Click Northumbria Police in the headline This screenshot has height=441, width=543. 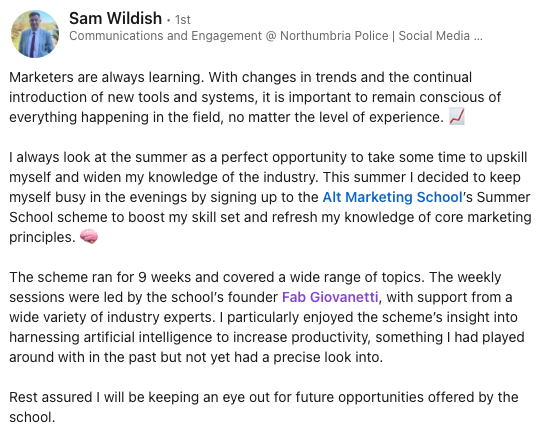334,36
